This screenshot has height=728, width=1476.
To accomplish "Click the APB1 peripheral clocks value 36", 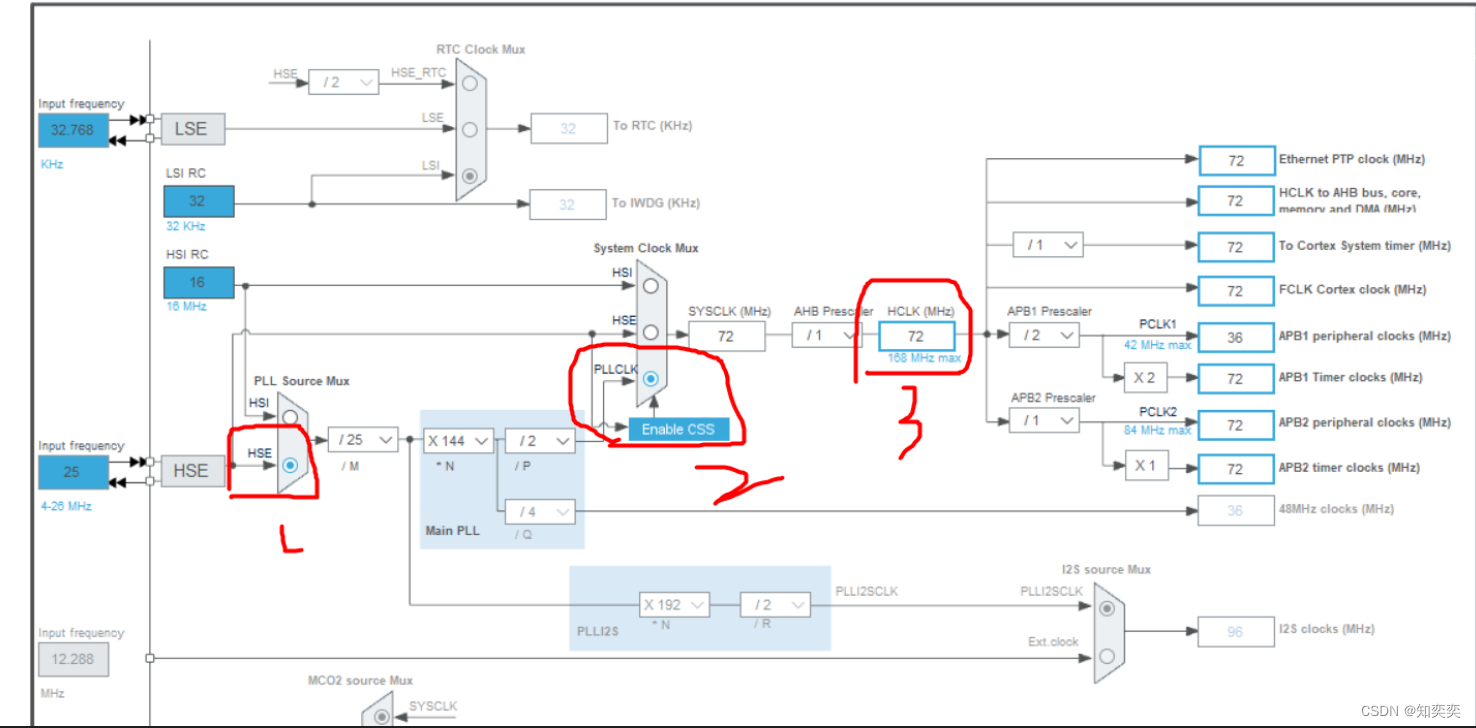I will pos(1237,337).
